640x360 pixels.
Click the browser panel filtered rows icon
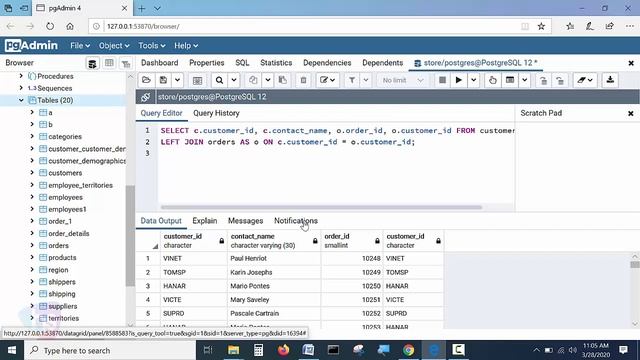point(126,63)
